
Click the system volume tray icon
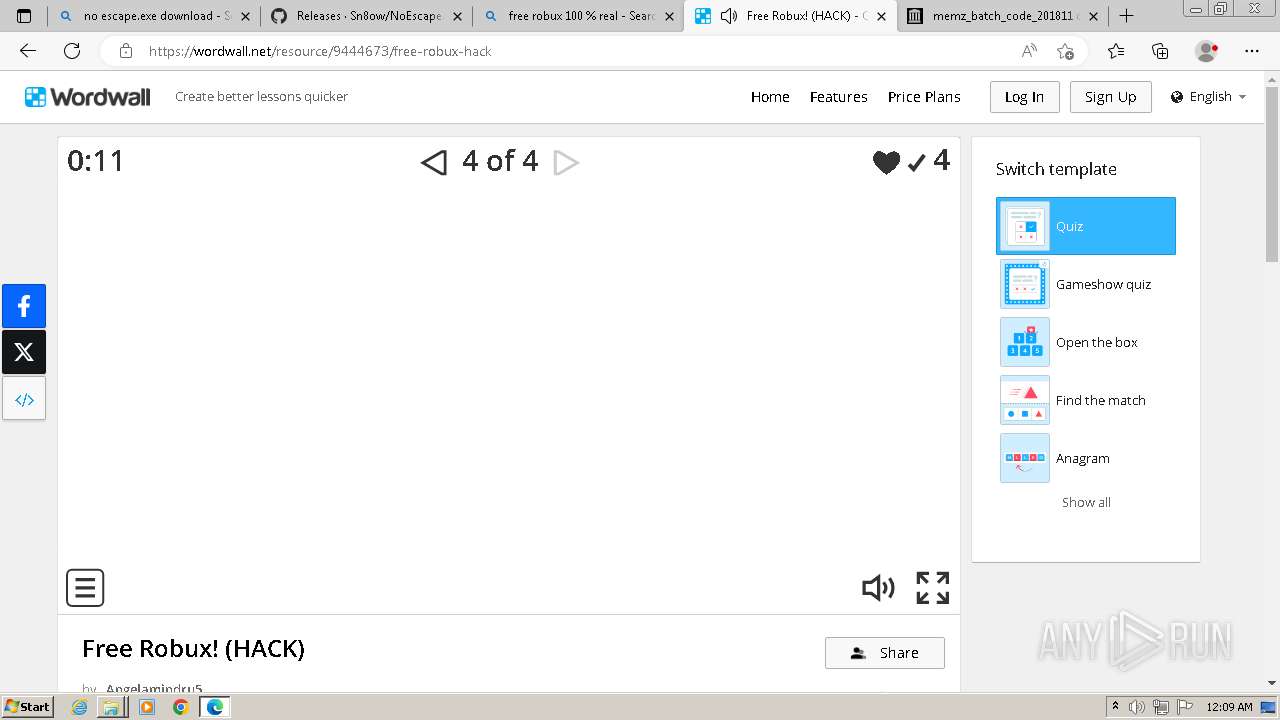click(x=1138, y=707)
